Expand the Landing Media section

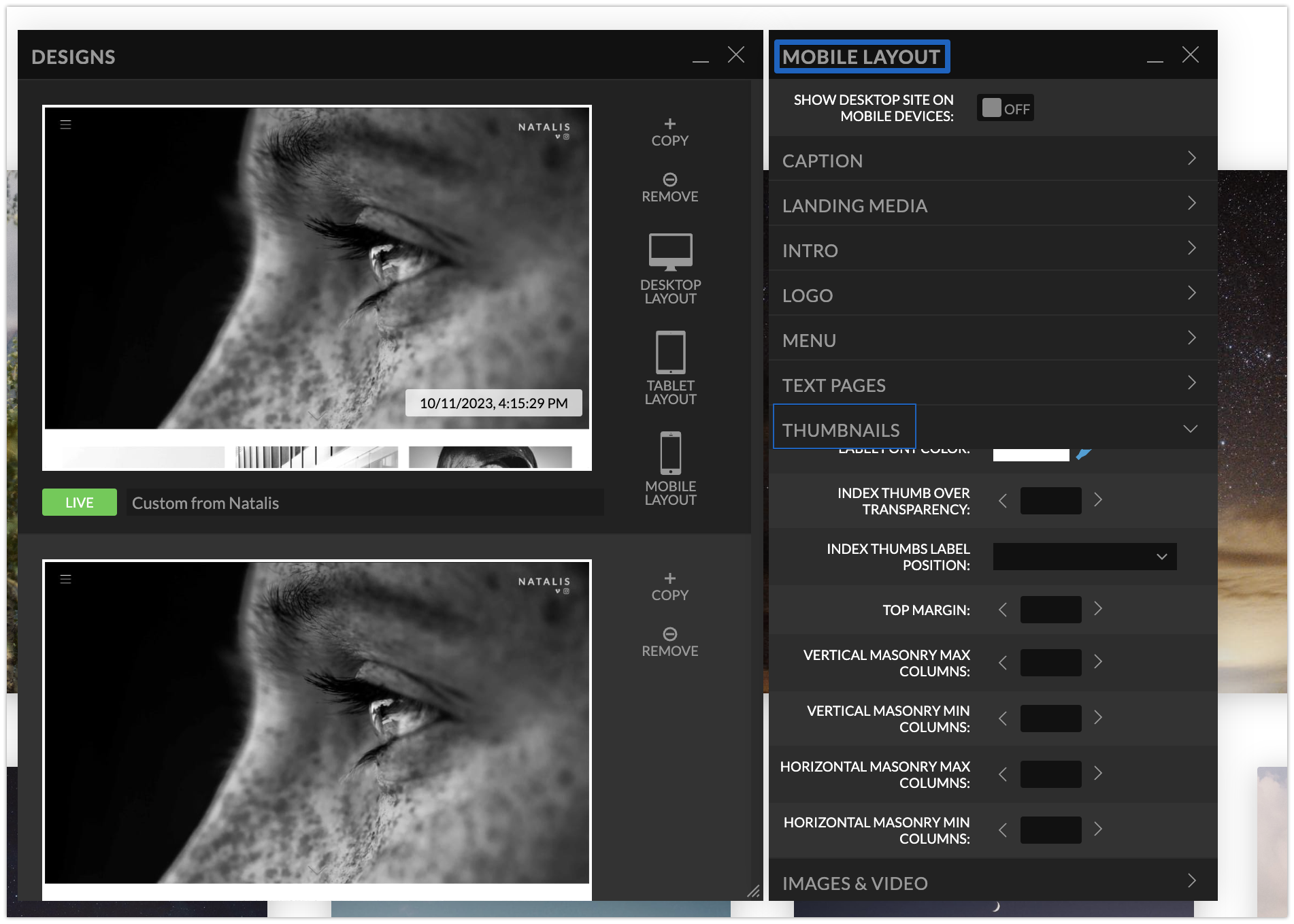pos(993,205)
